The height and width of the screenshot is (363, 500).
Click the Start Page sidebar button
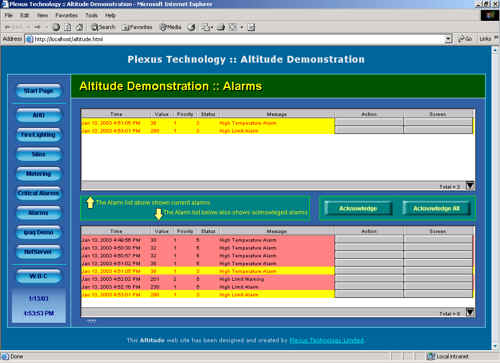pyautogui.click(x=39, y=91)
